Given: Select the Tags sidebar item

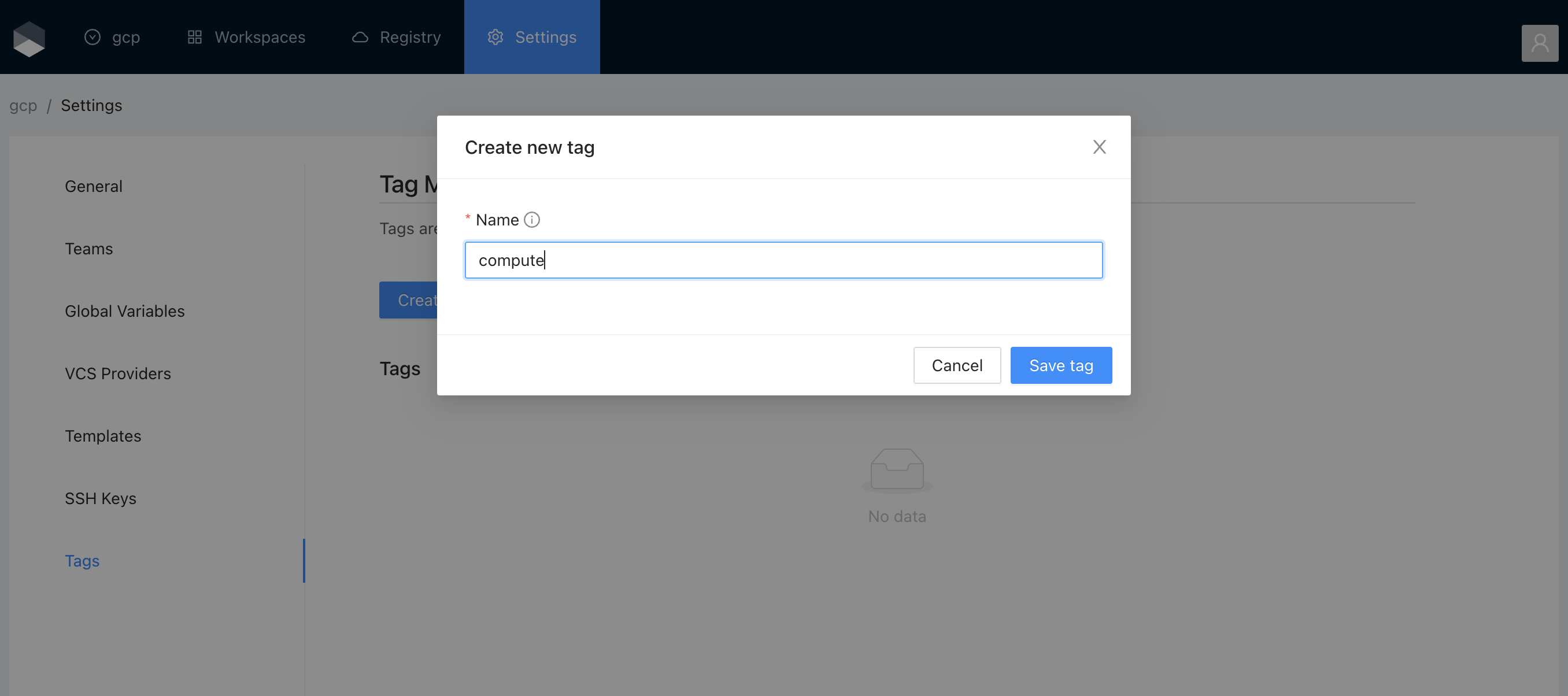Looking at the screenshot, I should 82,561.
